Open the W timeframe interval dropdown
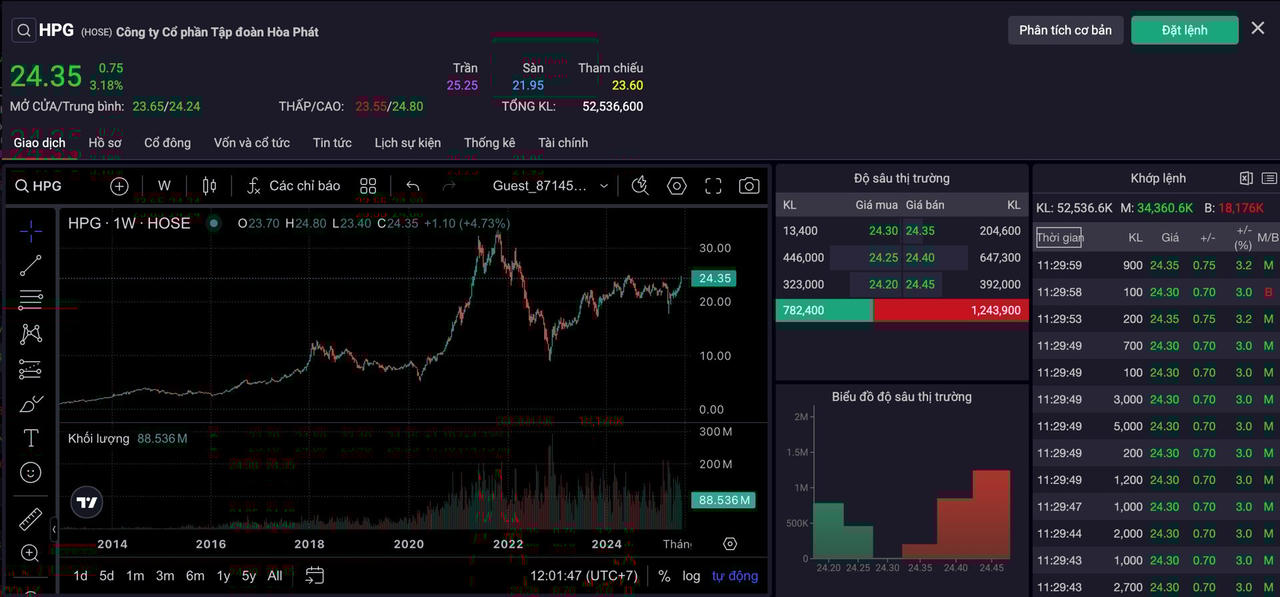The height and width of the screenshot is (597, 1280). coord(164,186)
